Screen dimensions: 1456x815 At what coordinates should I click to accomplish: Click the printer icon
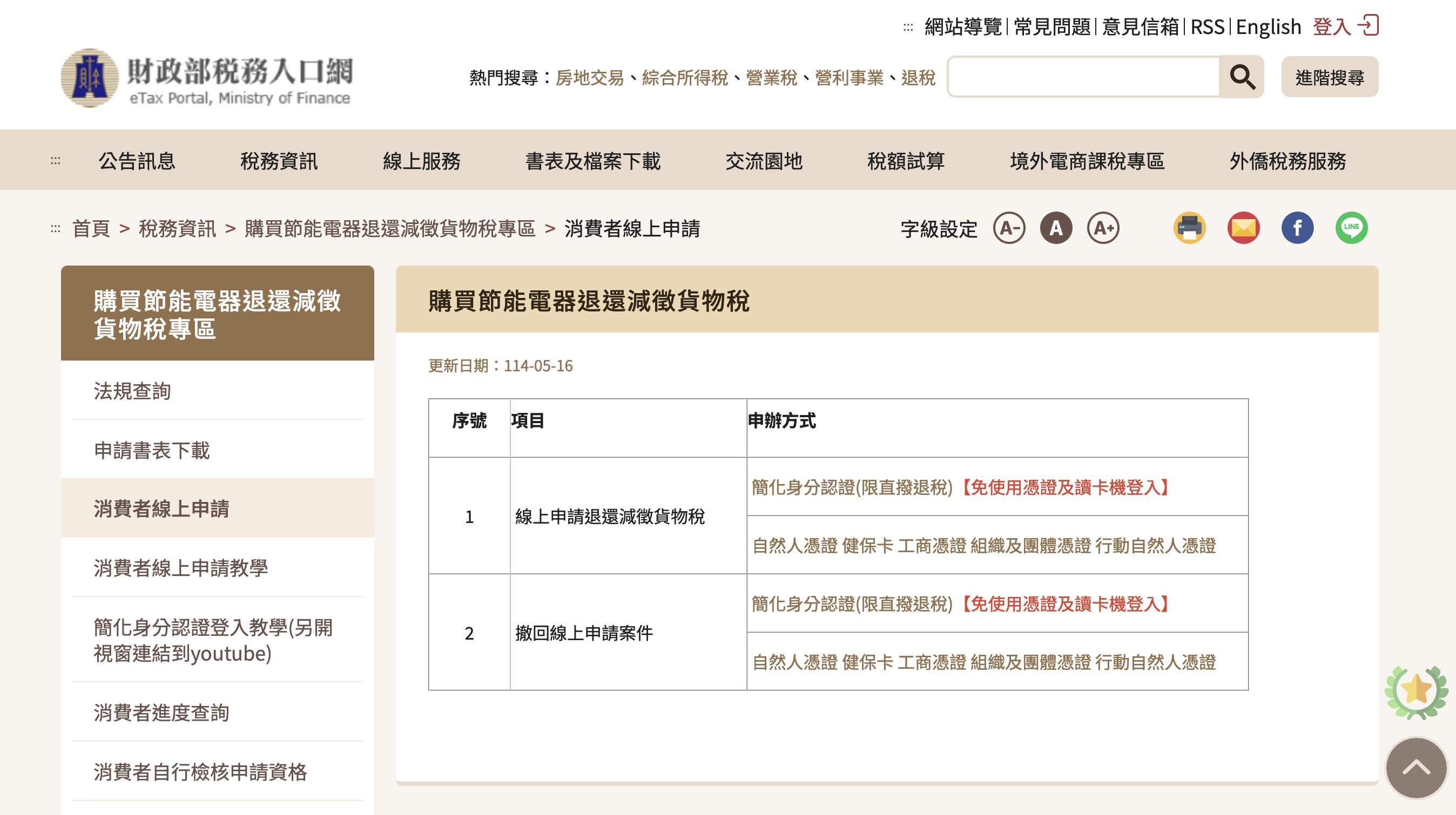[1190, 228]
